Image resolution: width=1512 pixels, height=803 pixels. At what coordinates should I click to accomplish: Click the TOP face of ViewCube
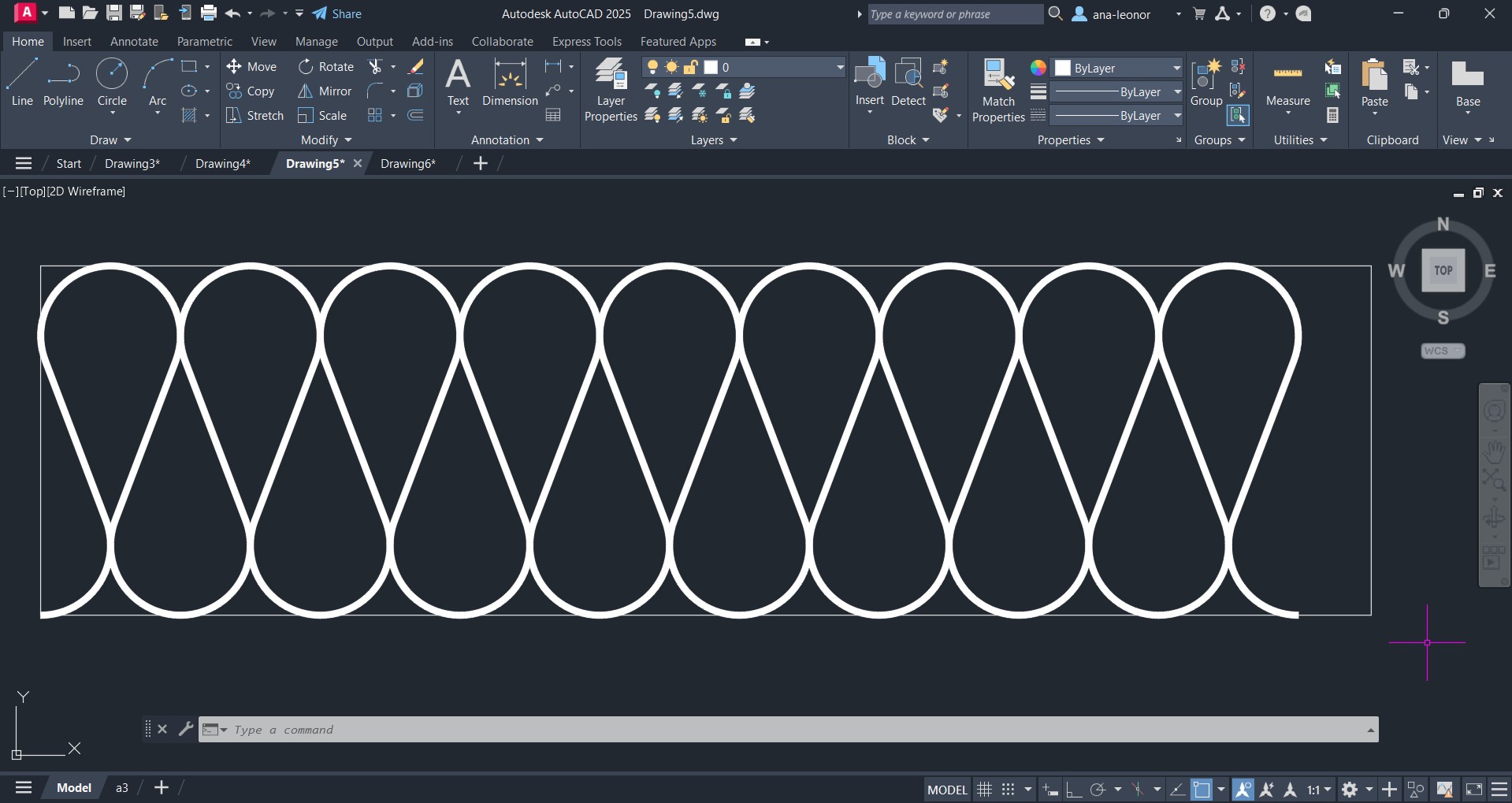coord(1443,270)
